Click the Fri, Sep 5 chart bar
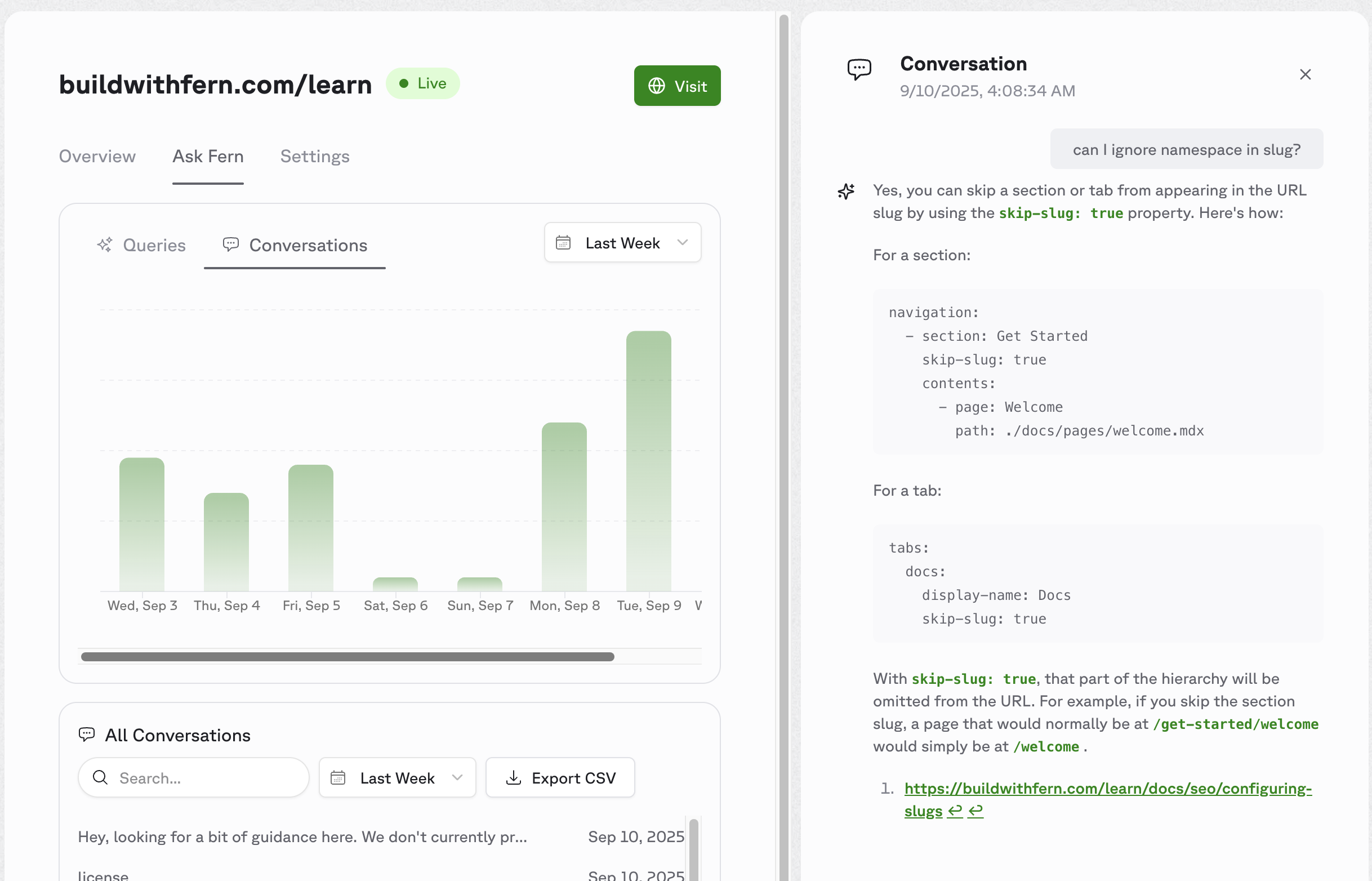This screenshot has width=1372, height=881. click(x=310, y=527)
